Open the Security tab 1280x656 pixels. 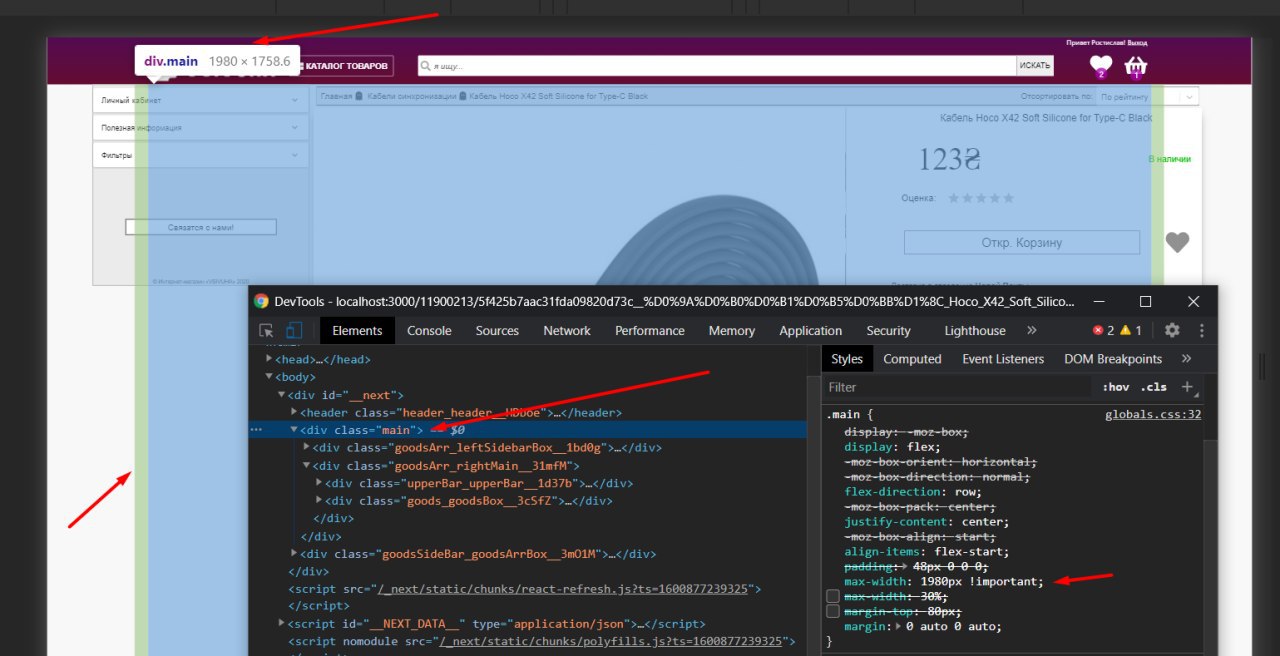click(x=889, y=331)
